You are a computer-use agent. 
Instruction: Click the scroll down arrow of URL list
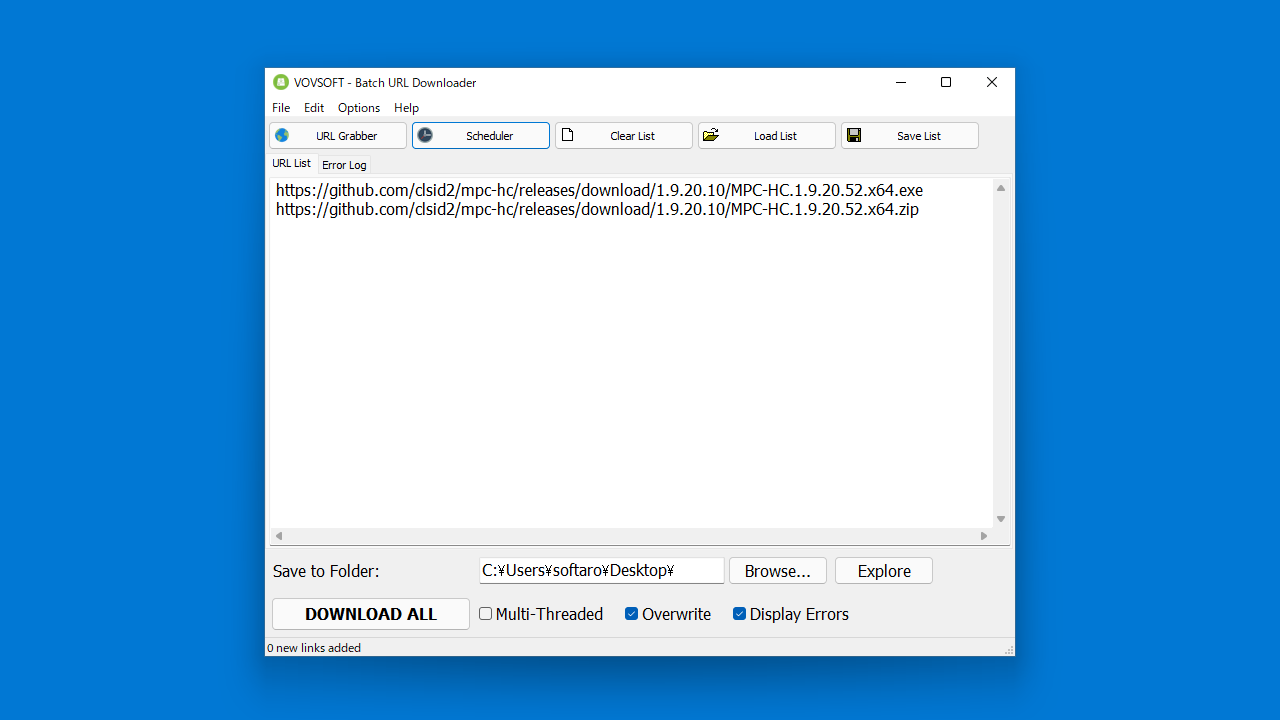[x=1001, y=519]
